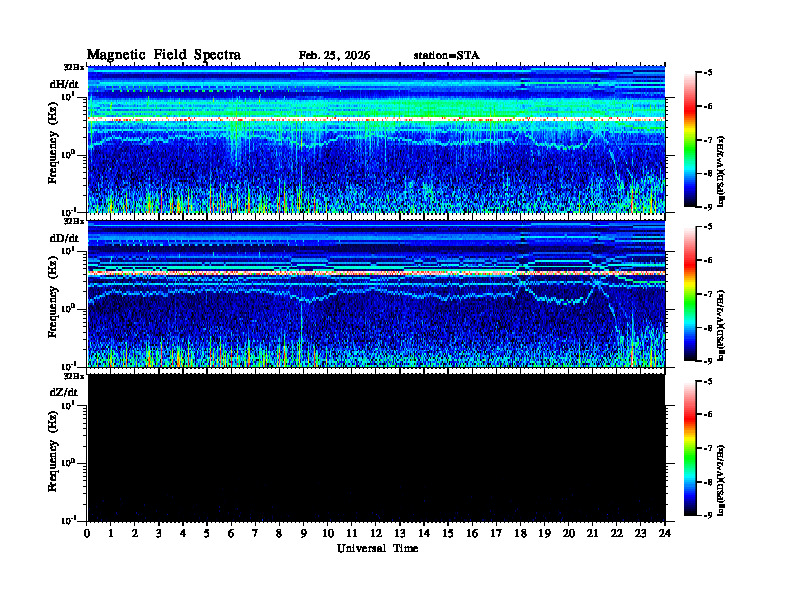Click the color bar beside the dH/dt panel
The width and height of the screenshot is (792, 612).
tap(690, 140)
